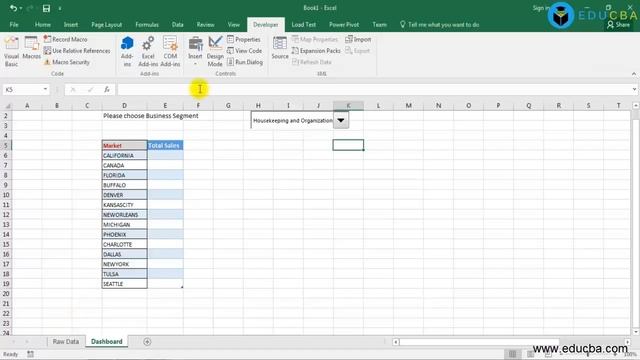Image resolution: width=640 pixels, height=360 pixels.
Task: Click the macro recording status bar icon
Action: pyautogui.click(x=31, y=354)
